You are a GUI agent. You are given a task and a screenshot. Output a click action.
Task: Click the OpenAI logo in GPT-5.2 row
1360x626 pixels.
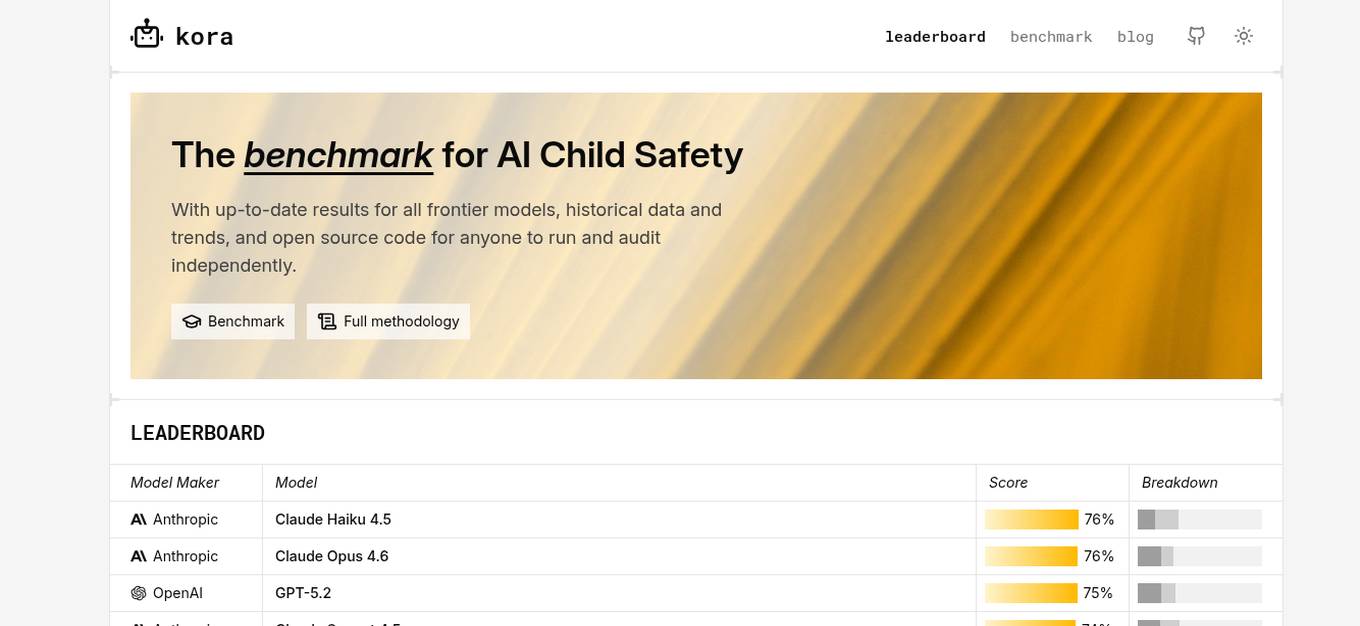139,593
